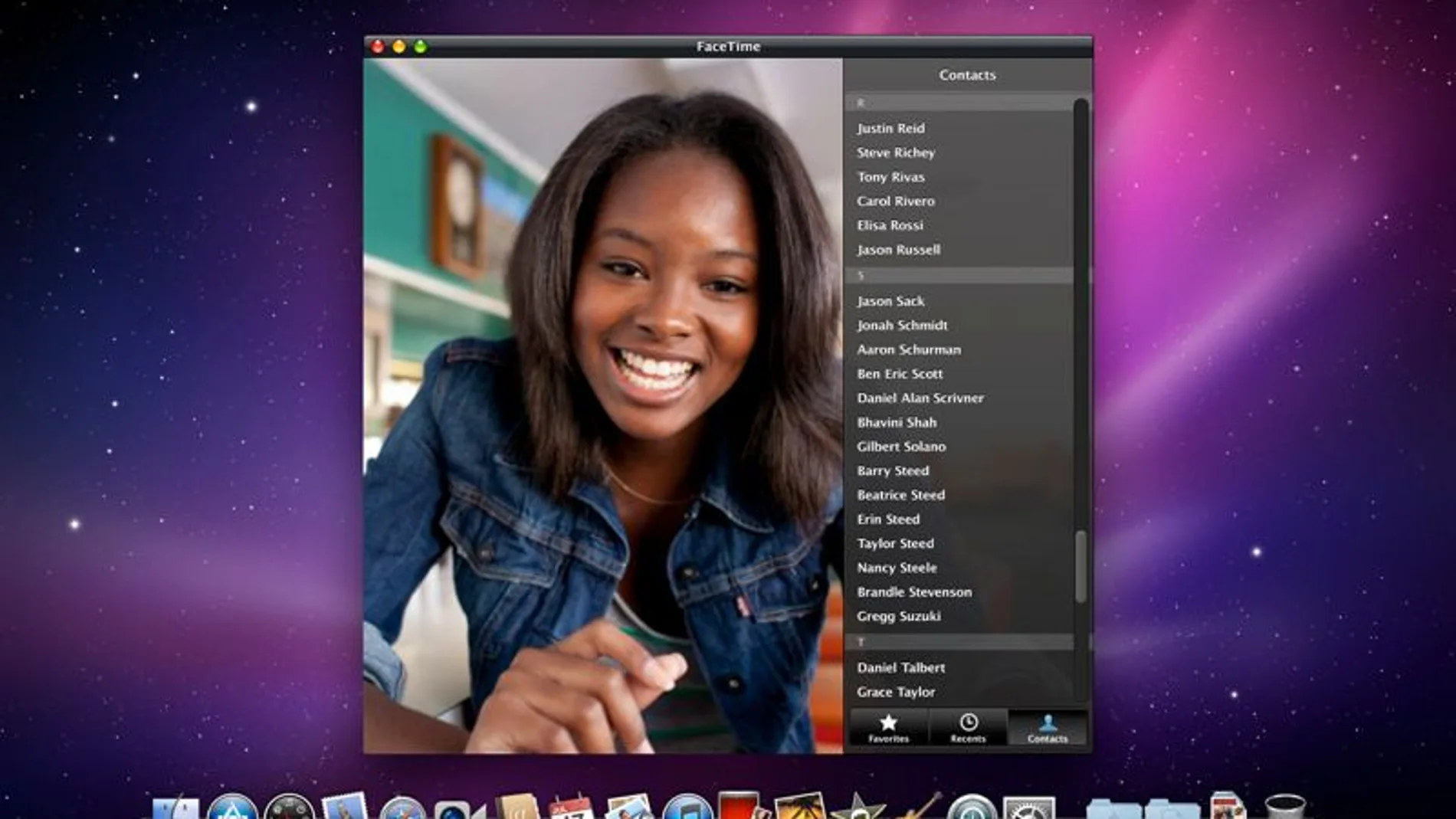Choose Nancy Steele
The image size is (1456, 819).
[x=897, y=568]
